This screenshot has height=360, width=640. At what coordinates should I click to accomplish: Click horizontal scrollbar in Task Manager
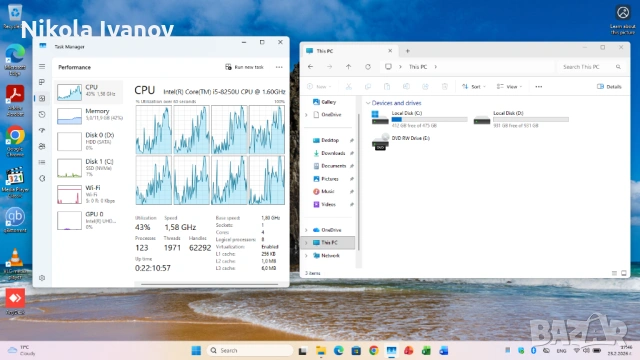pos(209,284)
